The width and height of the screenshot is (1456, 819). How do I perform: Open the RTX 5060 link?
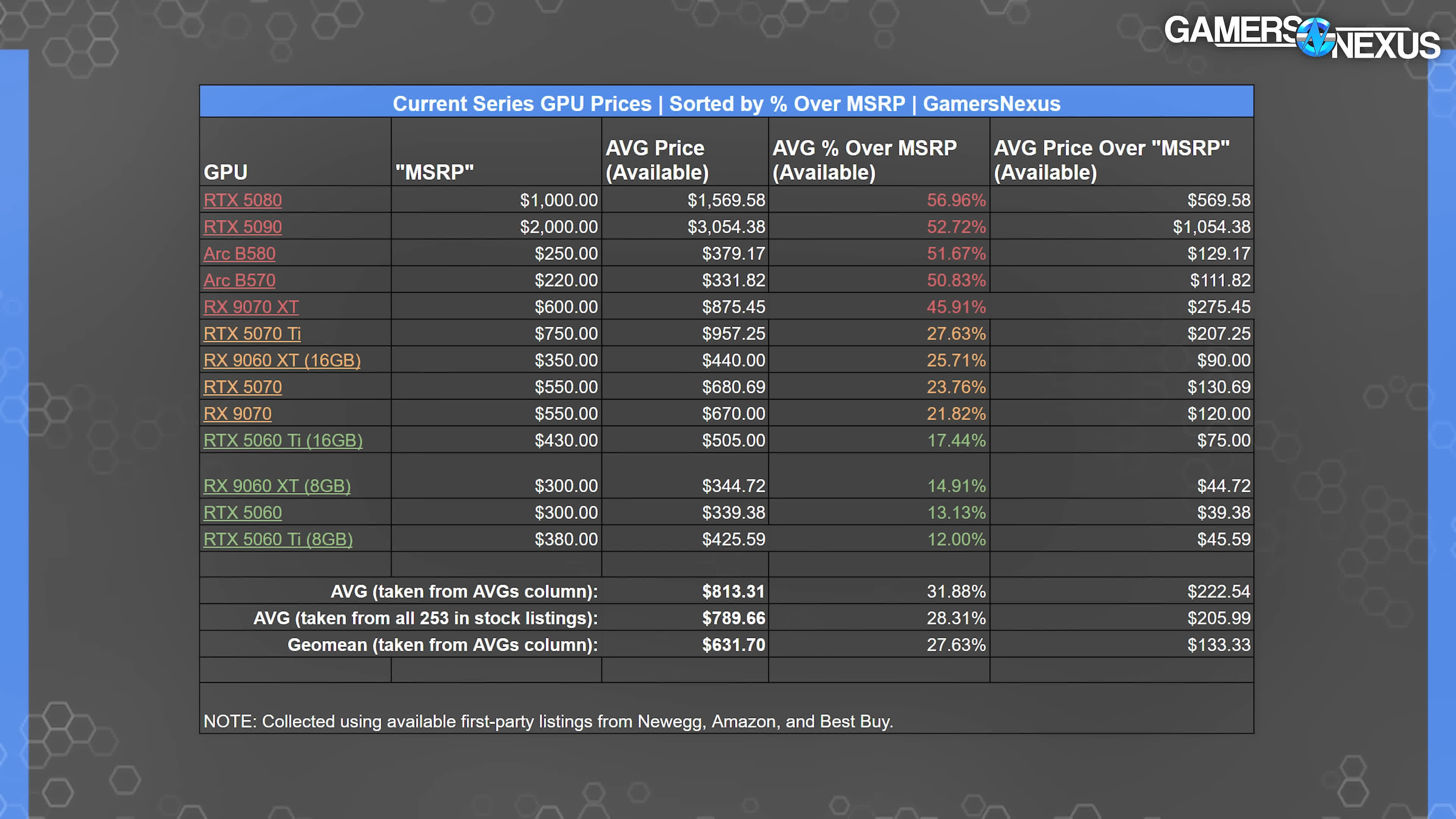point(243,512)
